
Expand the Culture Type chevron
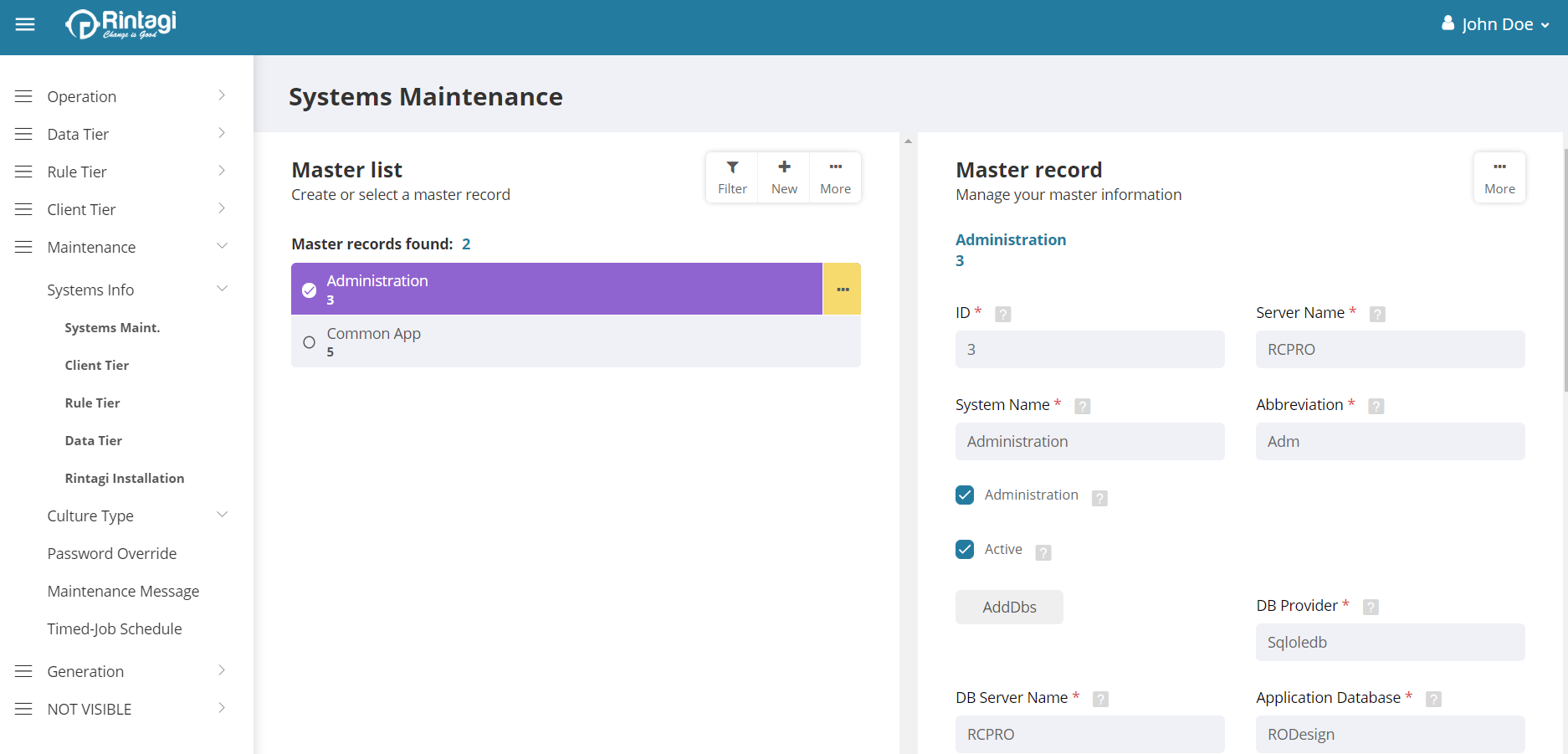coord(222,515)
